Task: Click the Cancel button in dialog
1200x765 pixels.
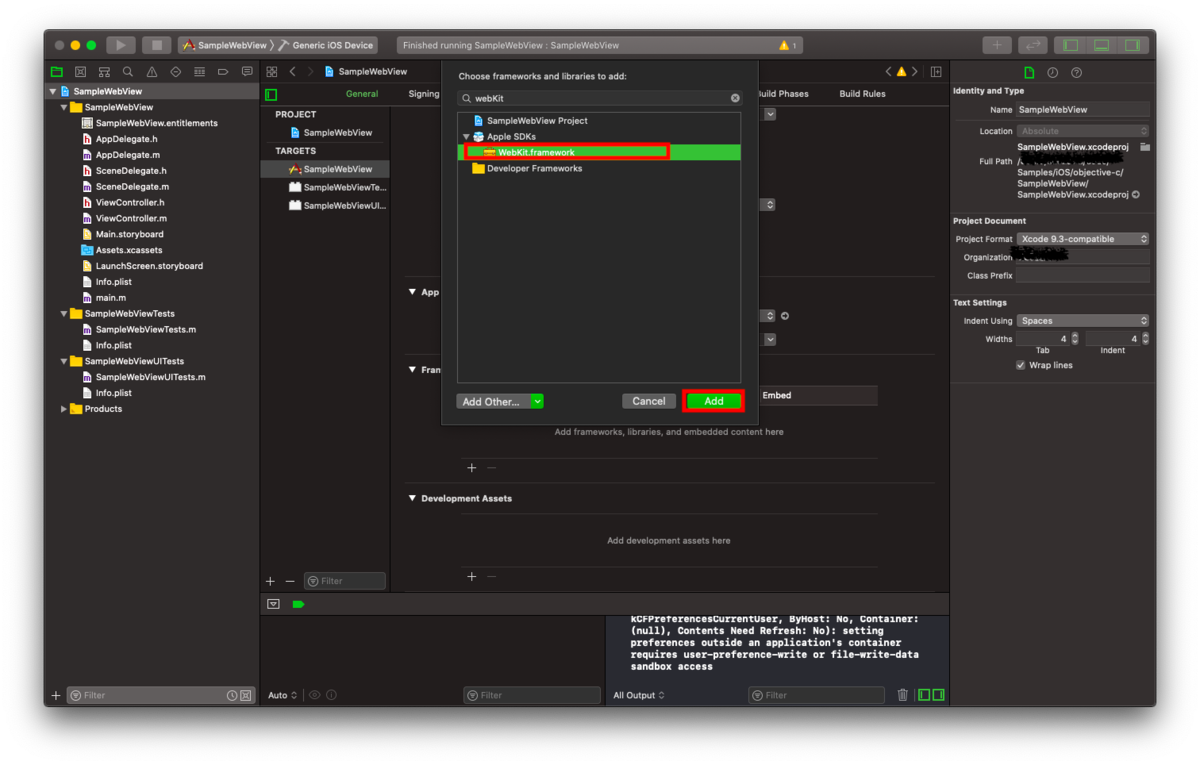Action: pyautogui.click(x=648, y=401)
